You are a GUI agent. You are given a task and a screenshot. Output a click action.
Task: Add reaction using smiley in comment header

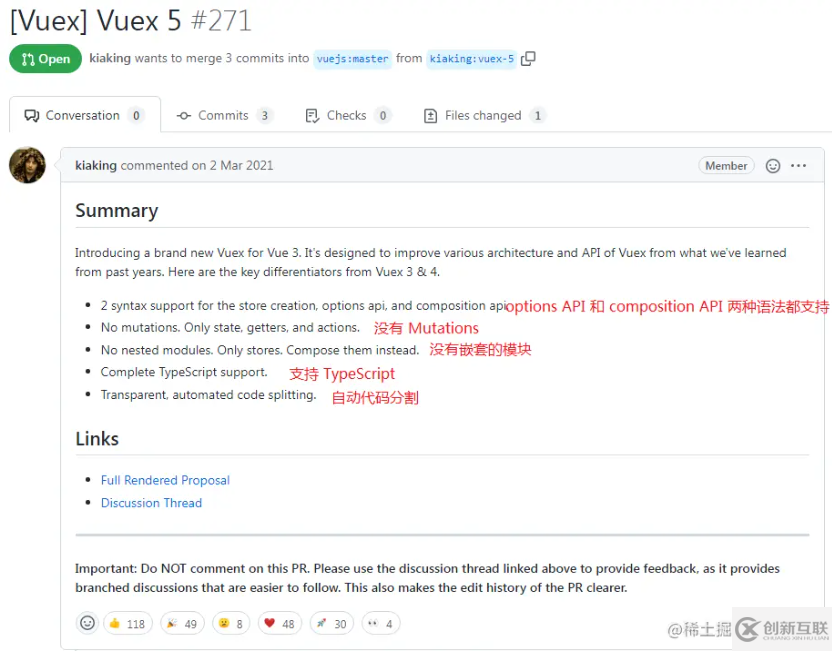[773, 166]
